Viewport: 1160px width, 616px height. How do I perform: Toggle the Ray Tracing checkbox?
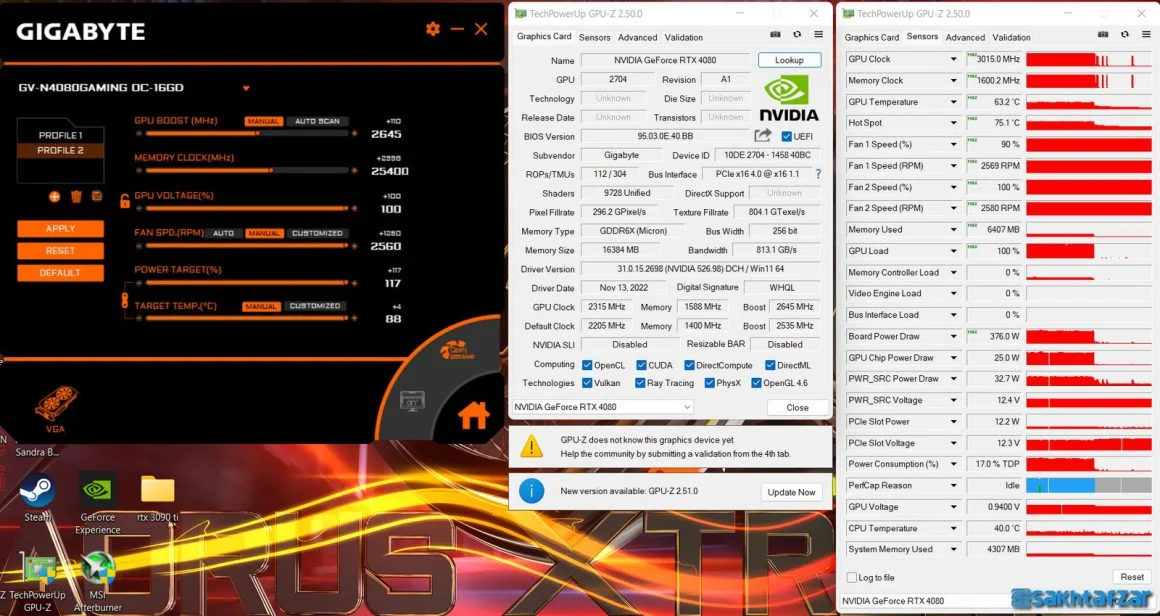640,383
